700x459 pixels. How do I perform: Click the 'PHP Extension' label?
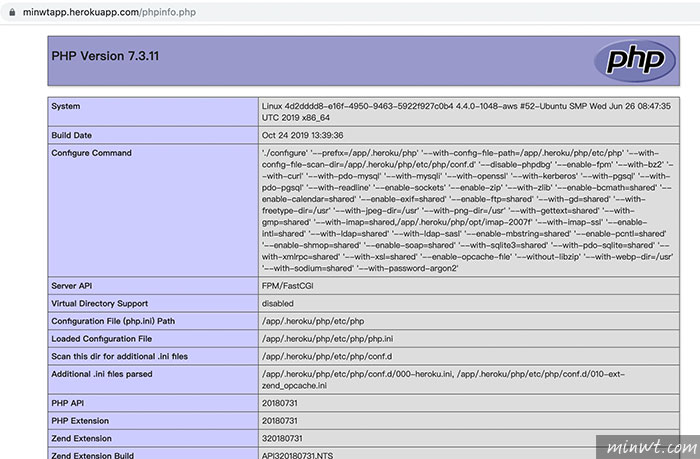click(80, 421)
